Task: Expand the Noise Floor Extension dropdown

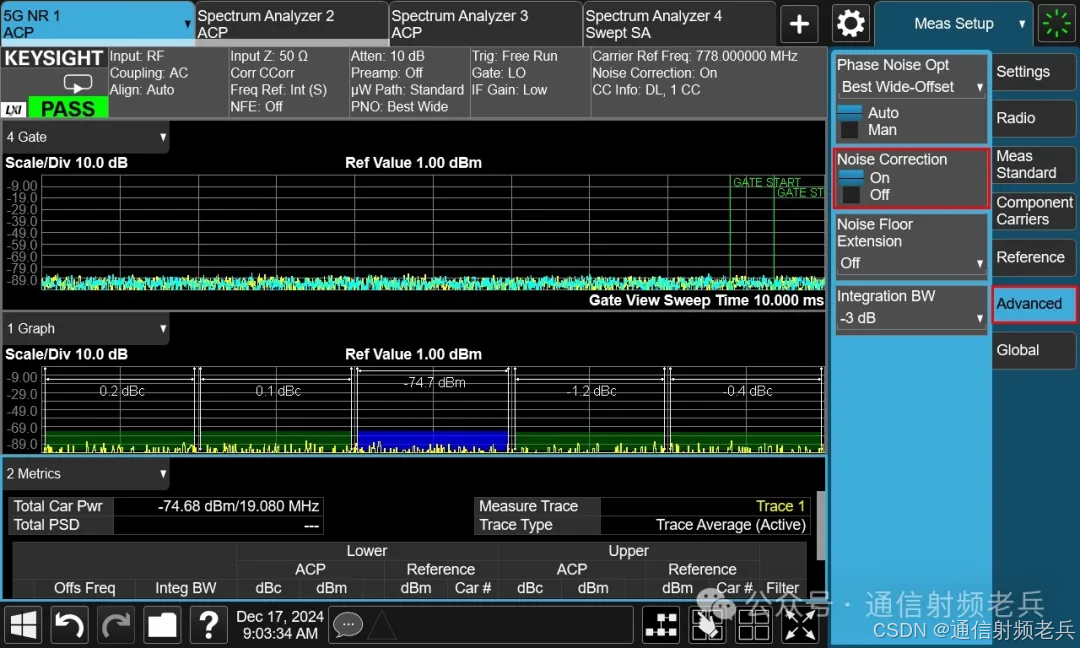Action: (910, 262)
